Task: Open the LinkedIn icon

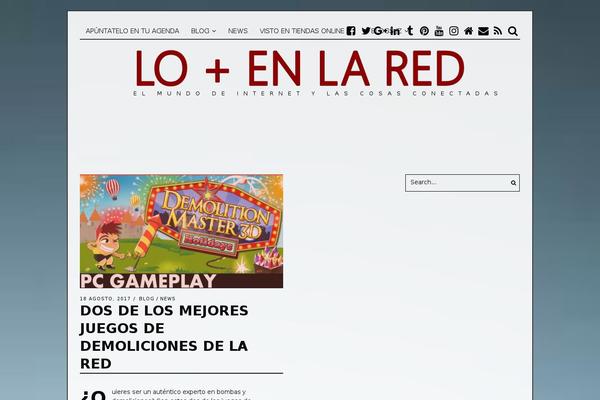Action: click(395, 31)
